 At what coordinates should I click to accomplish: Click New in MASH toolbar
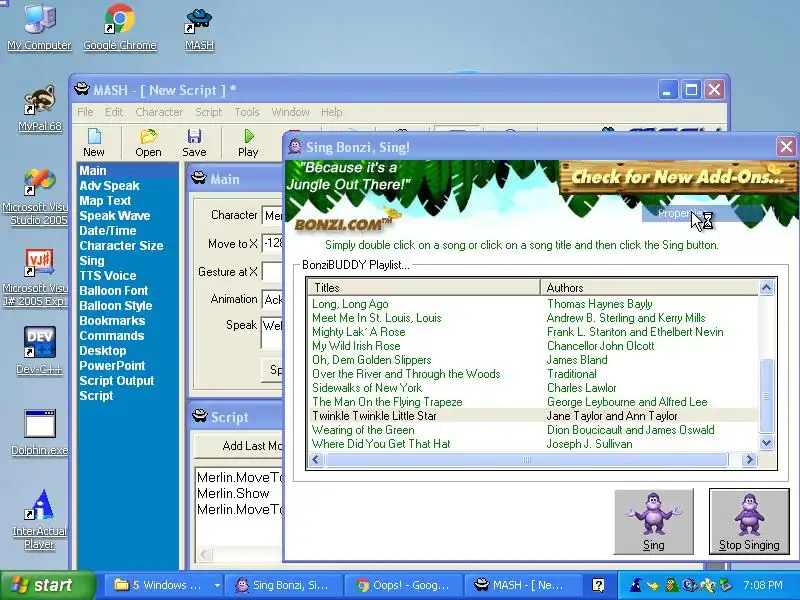pos(94,142)
